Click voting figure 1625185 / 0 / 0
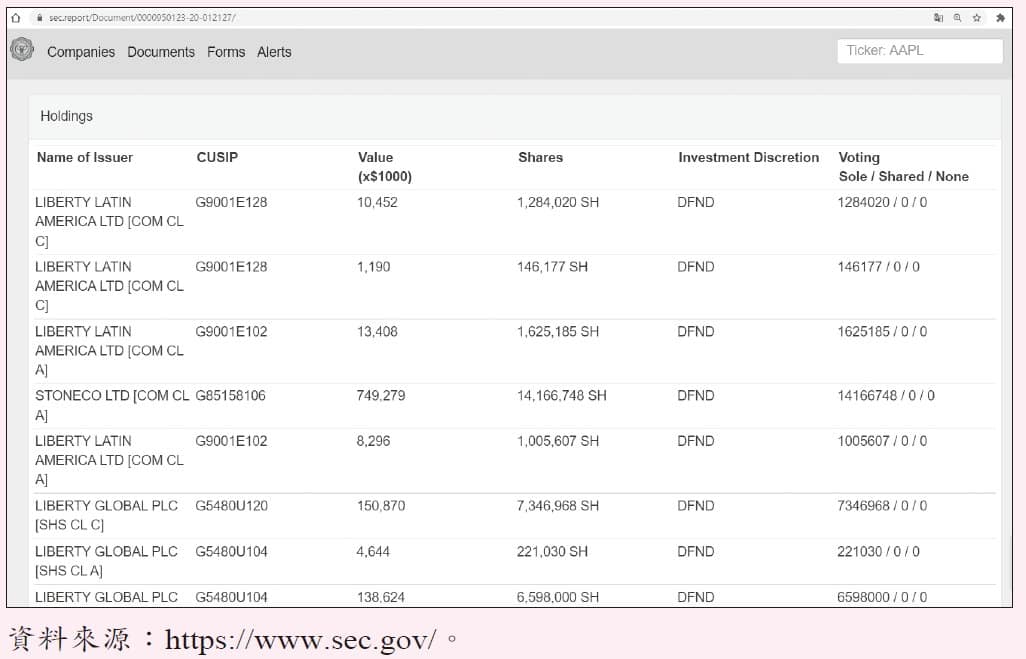The height and width of the screenshot is (659, 1026). [882, 332]
